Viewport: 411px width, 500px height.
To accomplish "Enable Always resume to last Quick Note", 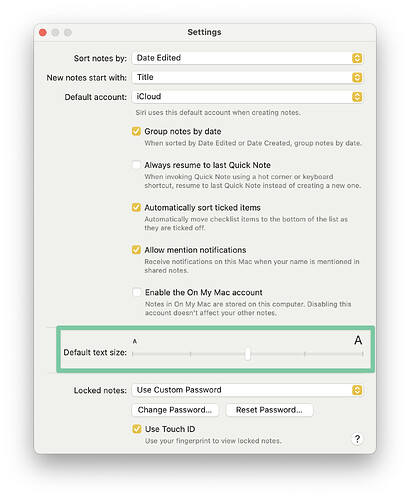I will 136,165.
